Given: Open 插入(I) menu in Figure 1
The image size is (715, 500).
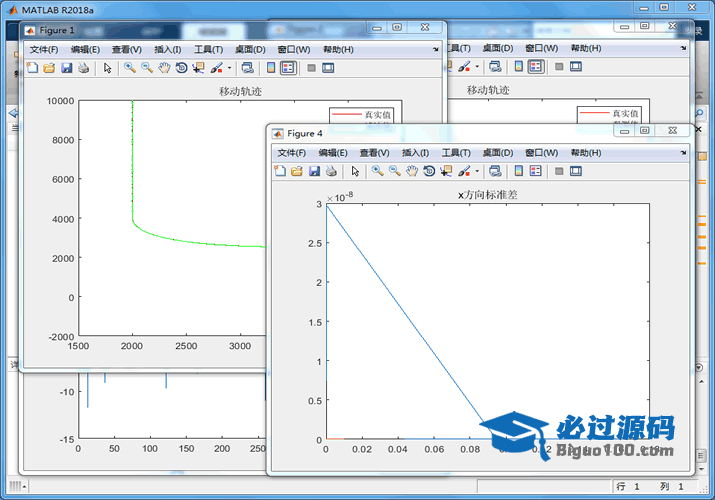Looking at the screenshot, I should point(168,49).
